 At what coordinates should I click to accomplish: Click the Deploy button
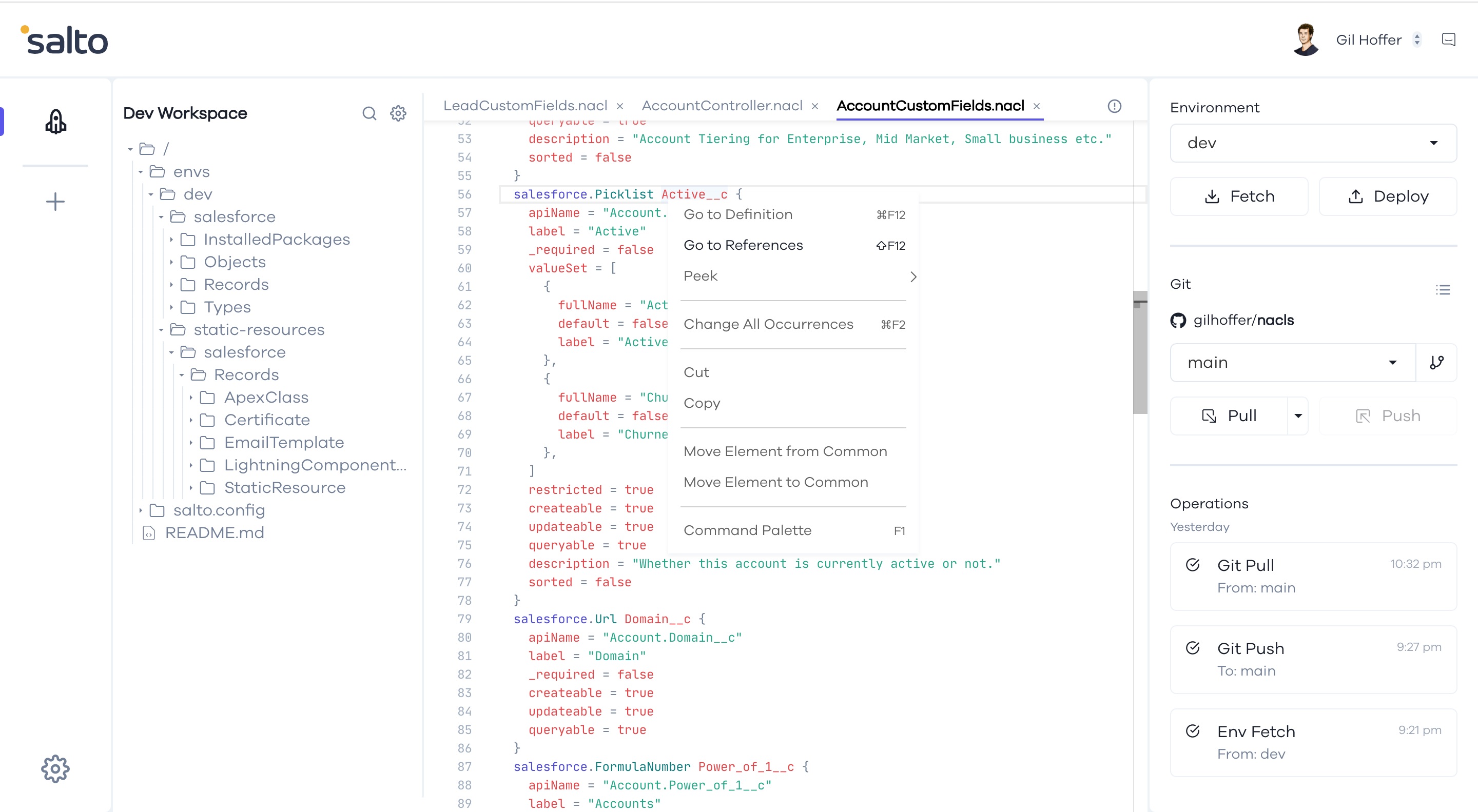coord(1387,196)
